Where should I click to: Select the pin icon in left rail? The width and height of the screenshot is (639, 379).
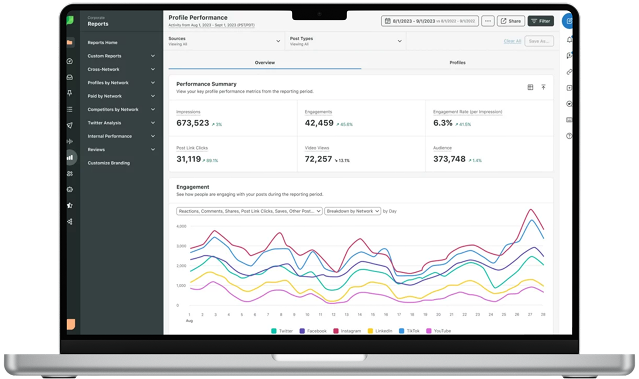(70, 93)
